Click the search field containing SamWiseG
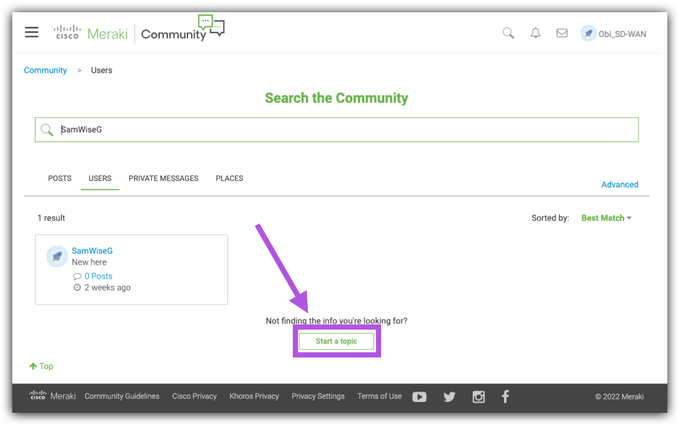The height and width of the screenshot is (424, 682). (x=340, y=130)
